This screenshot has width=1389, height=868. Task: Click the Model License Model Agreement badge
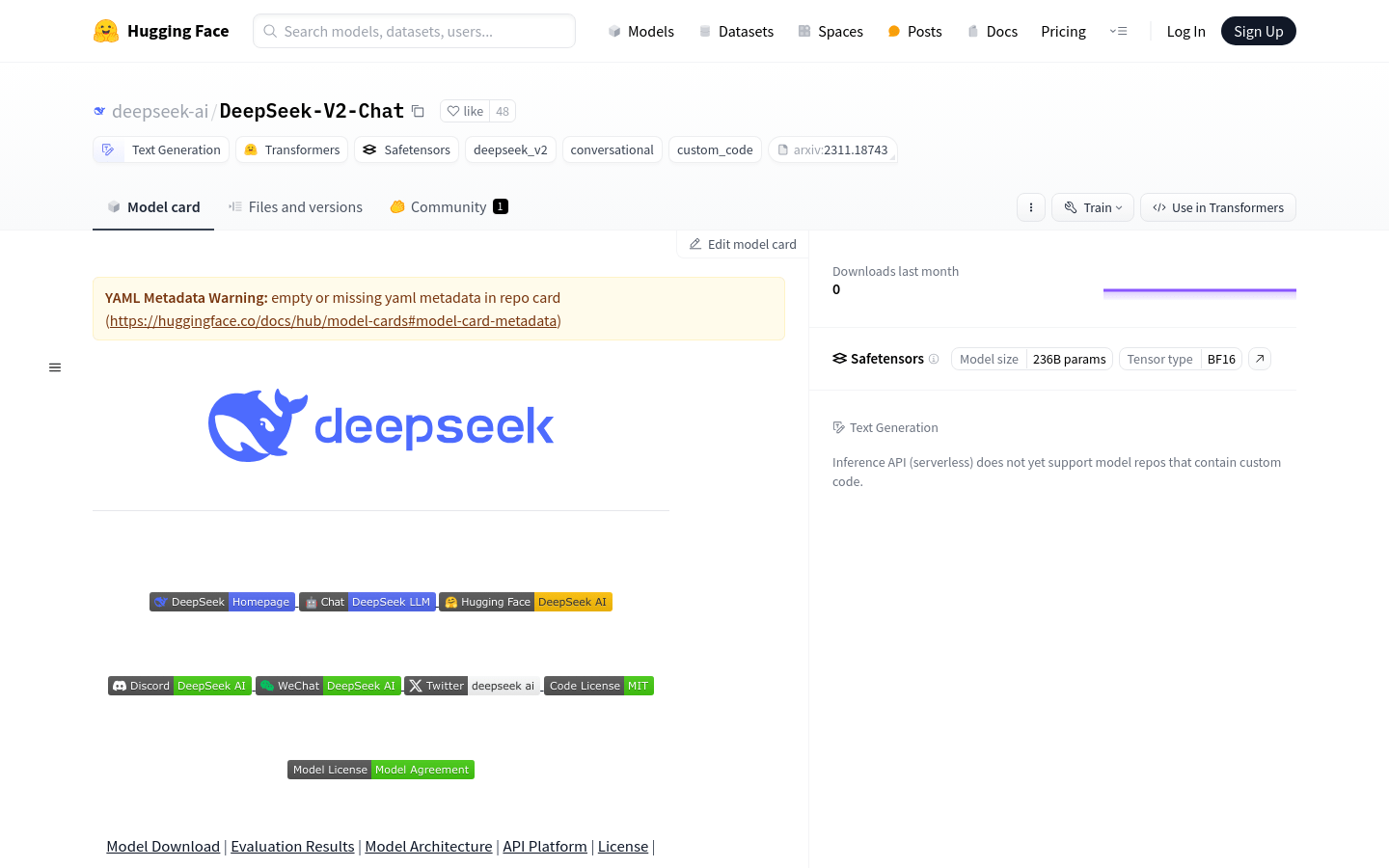point(381,770)
